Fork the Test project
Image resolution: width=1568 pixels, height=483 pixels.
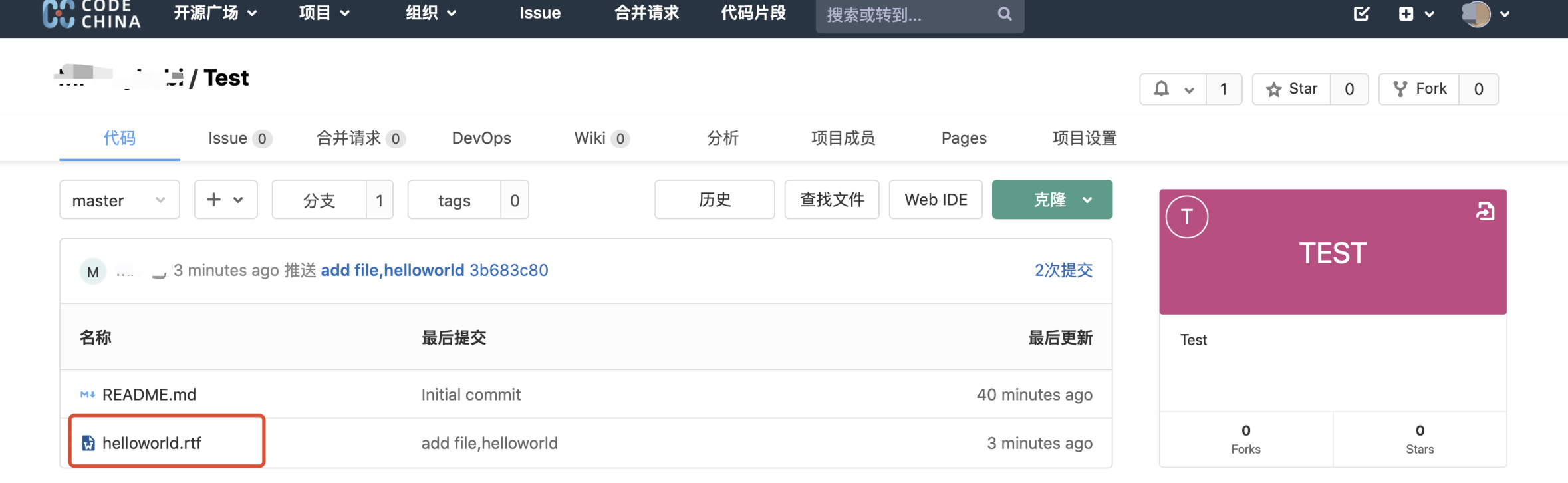pos(1419,89)
